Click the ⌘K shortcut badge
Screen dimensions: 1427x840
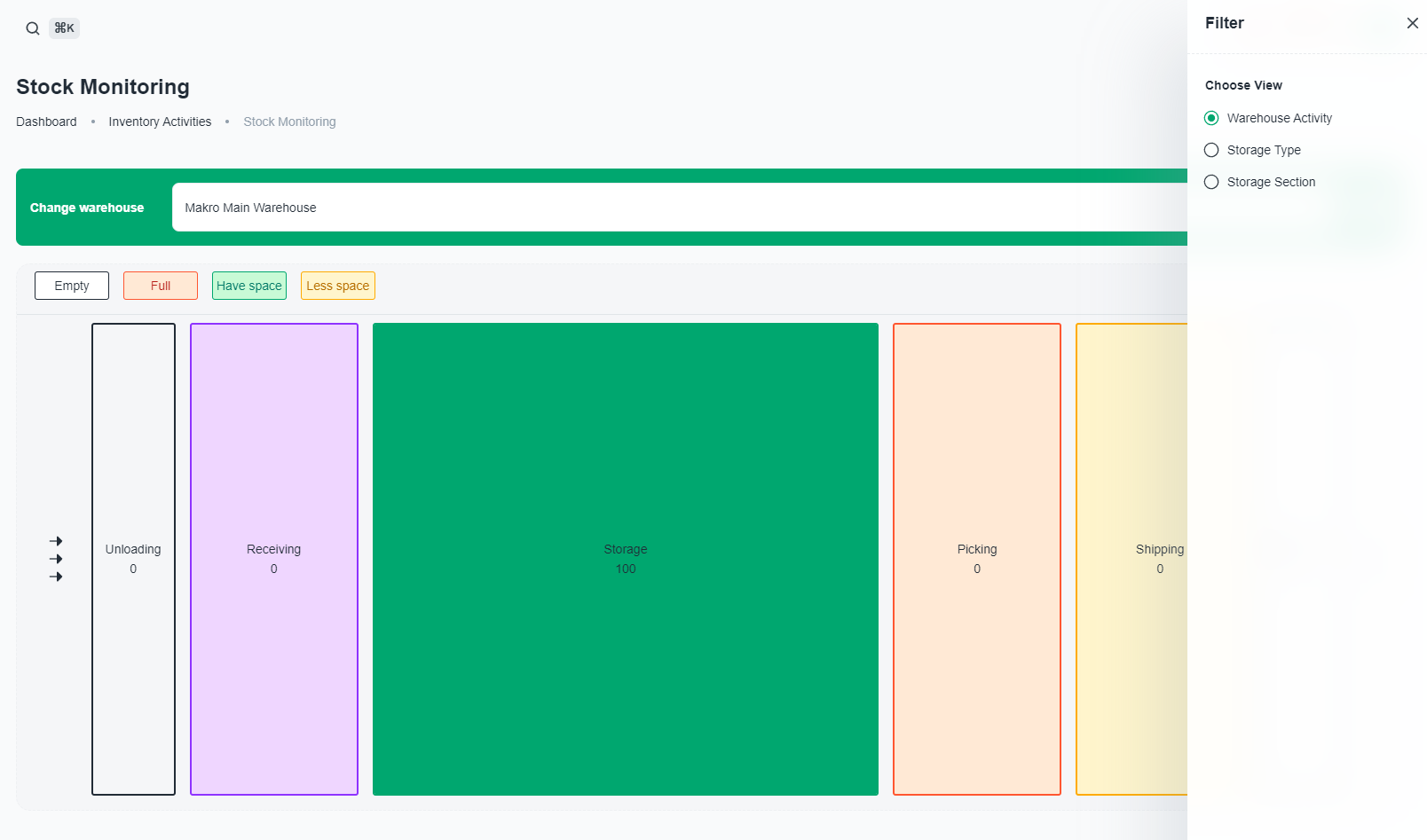click(64, 28)
